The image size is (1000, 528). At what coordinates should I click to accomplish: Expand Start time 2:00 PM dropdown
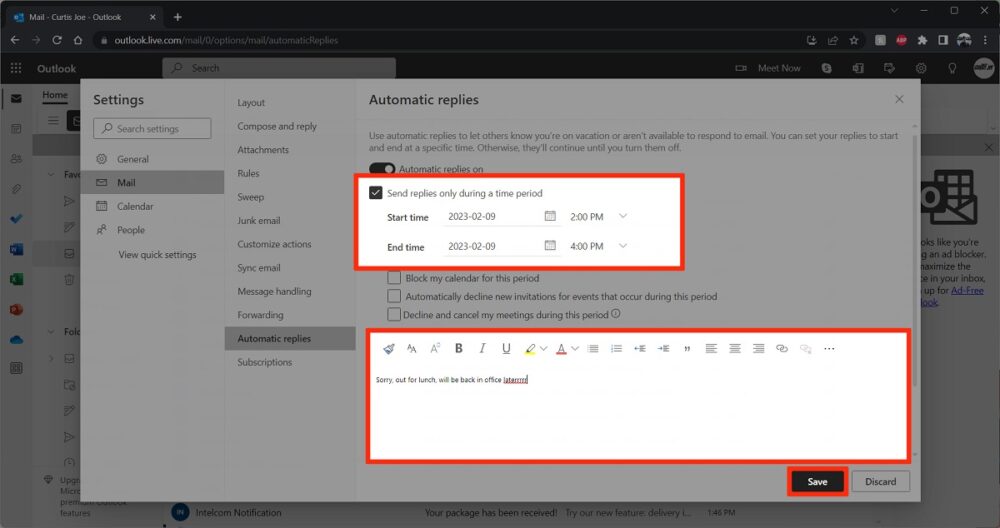(623, 216)
